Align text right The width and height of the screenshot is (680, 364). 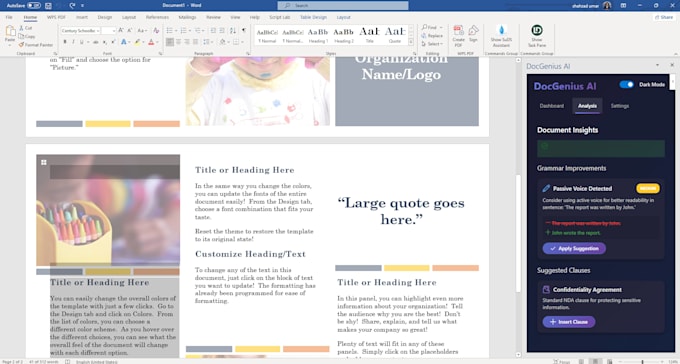pyautogui.click(x=187, y=42)
